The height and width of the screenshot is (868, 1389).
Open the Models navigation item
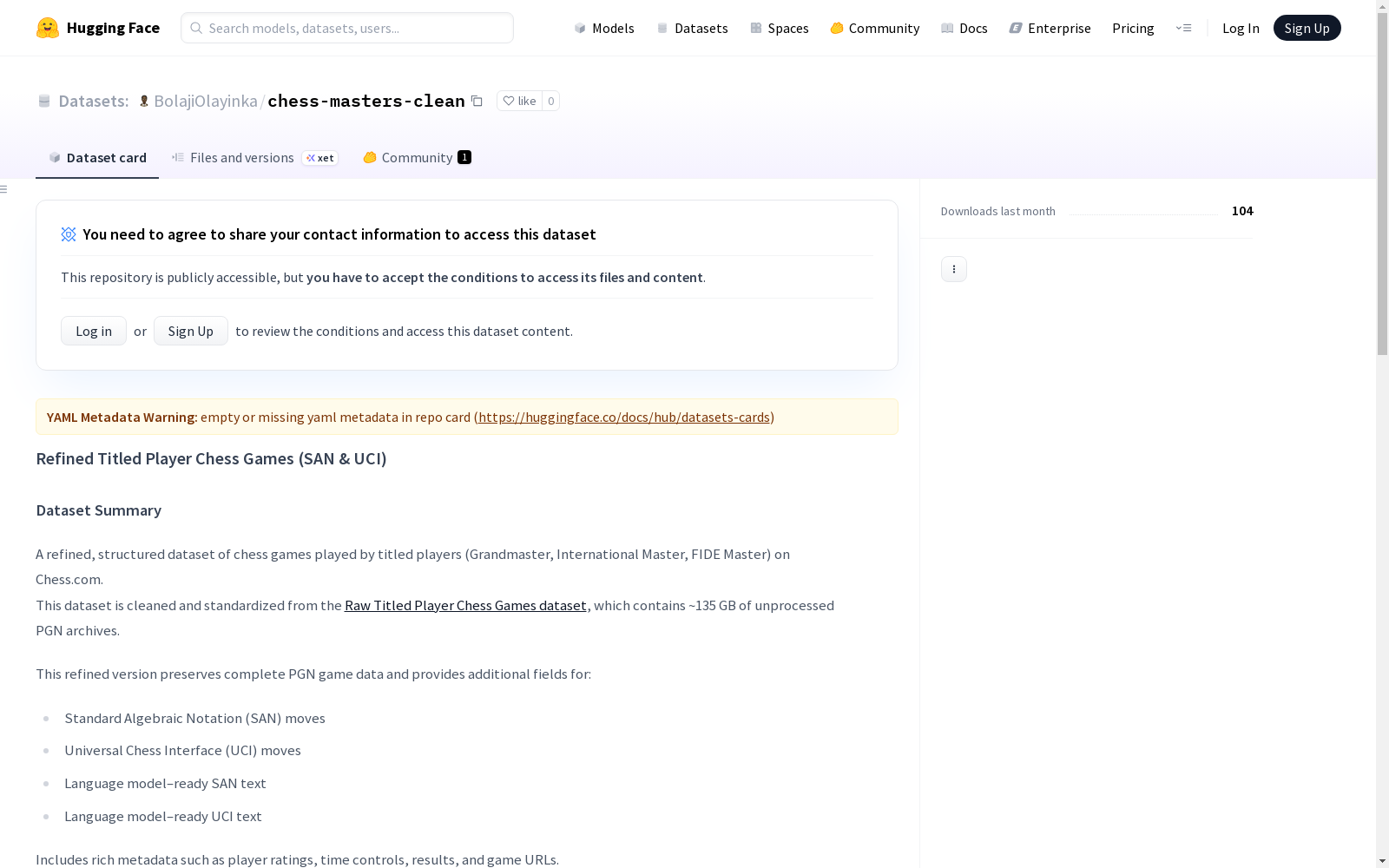pyautogui.click(x=604, y=28)
